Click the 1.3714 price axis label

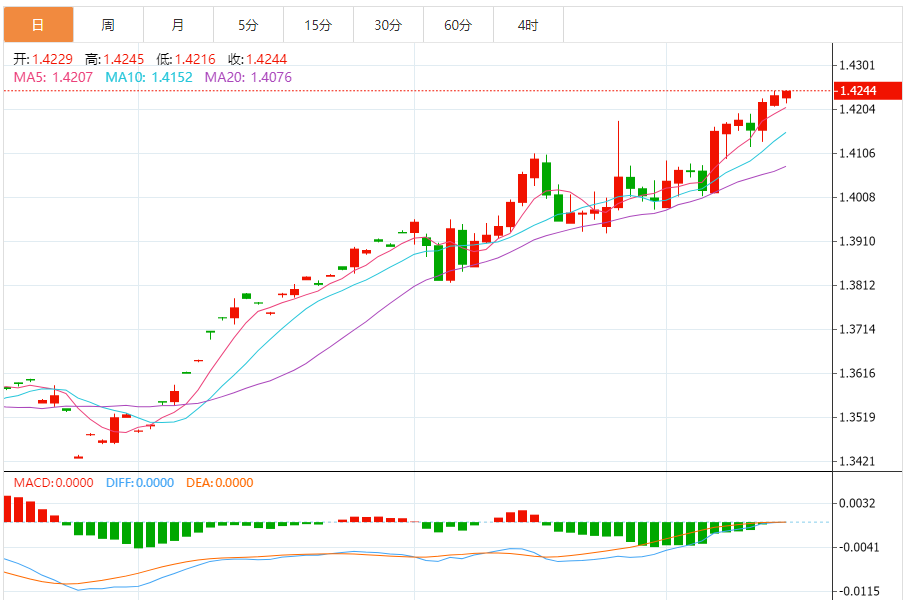click(x=857, y=329)
